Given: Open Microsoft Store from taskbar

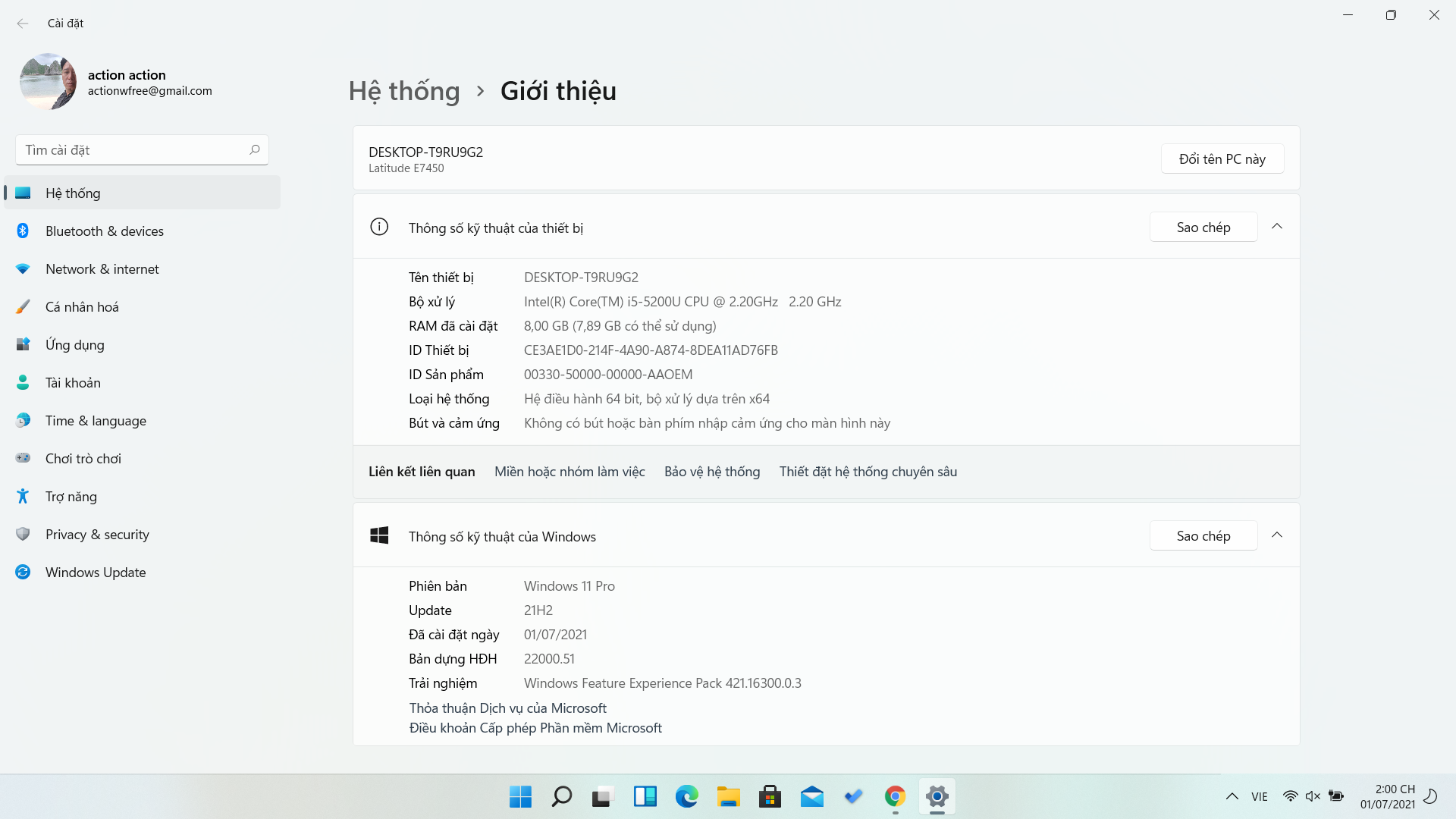Looking at the screenshot, I should 770,796.
